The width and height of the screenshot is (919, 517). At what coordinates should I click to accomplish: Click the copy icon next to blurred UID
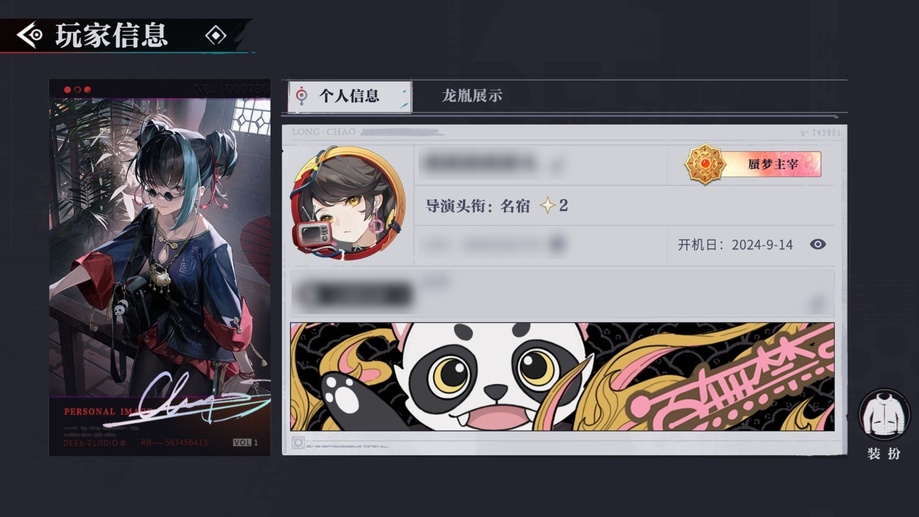tap(558, 243)
